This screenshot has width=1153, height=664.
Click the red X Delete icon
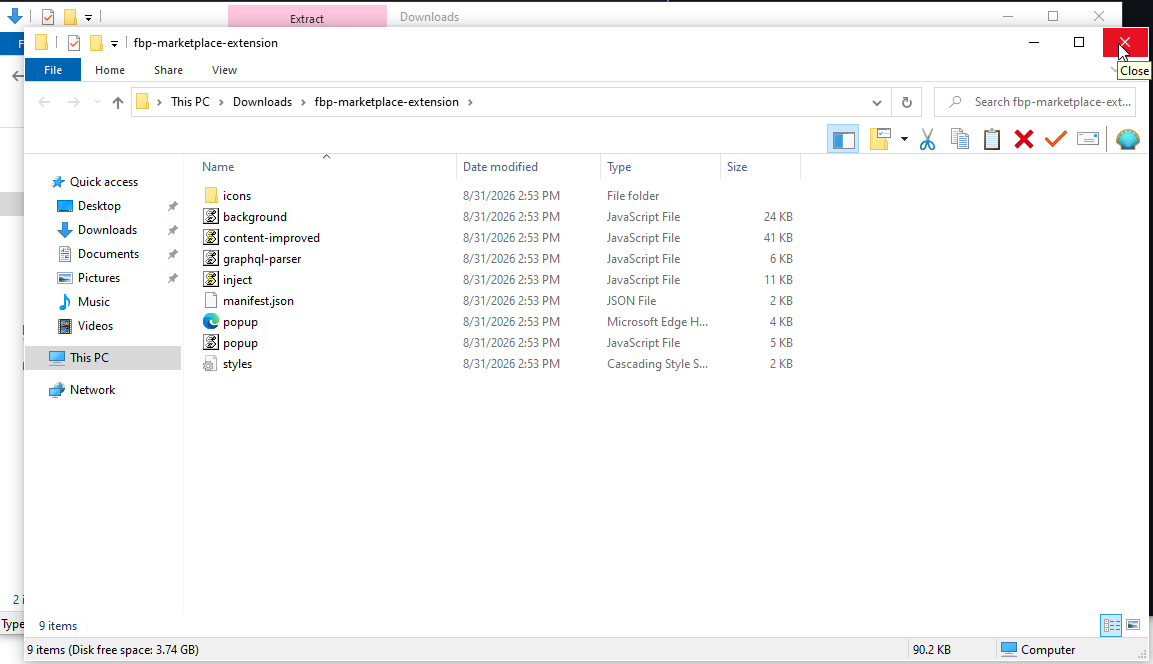click(1024, 139)
